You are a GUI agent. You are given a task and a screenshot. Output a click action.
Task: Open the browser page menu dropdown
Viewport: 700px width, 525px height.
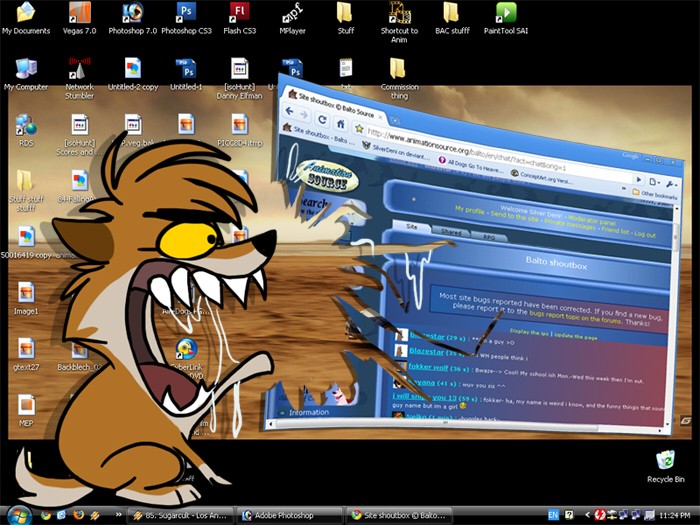pyautogui.click(x=654, y=182)
